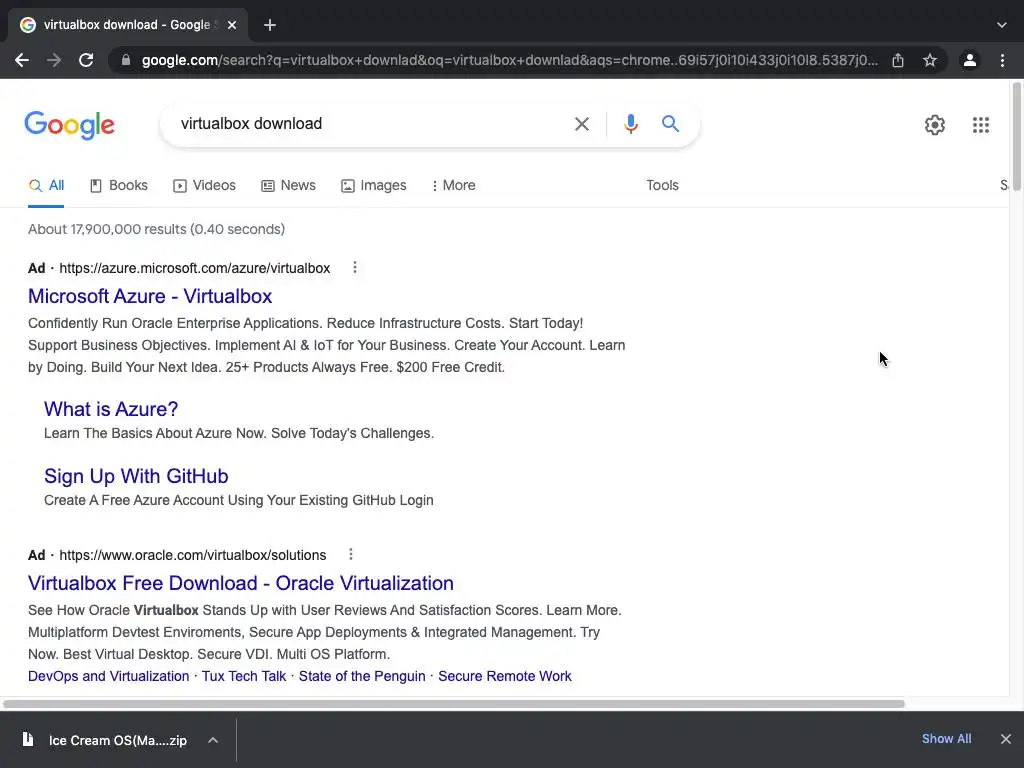
Task: Expand the More search categories menu
Action: tap(453, 185)
